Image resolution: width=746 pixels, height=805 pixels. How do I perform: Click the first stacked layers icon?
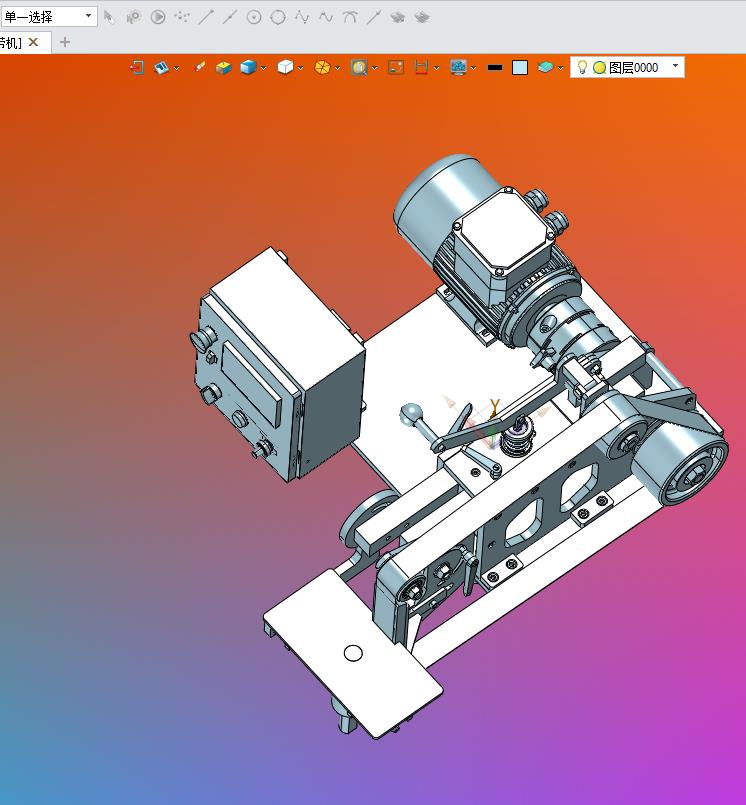coord(397,18)
